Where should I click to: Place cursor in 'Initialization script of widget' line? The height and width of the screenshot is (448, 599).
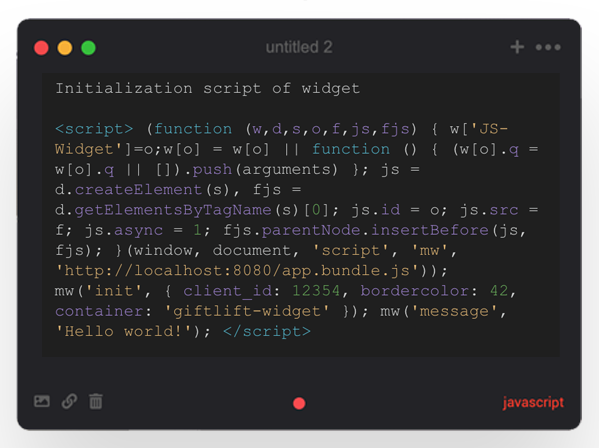point(207,89)
